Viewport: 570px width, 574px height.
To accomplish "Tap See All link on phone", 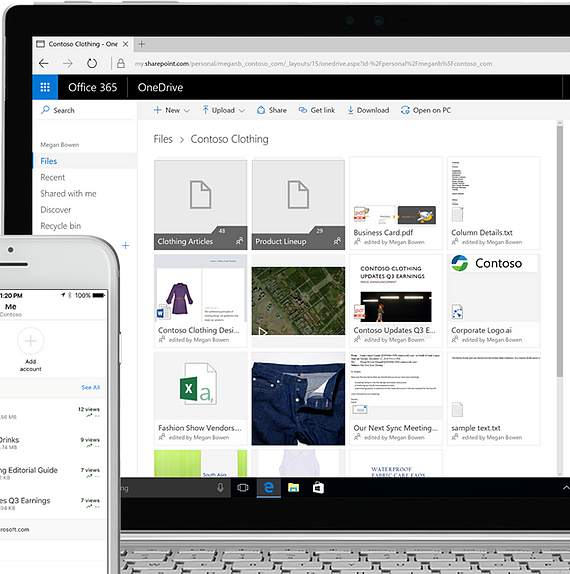I will pos(90,387).
